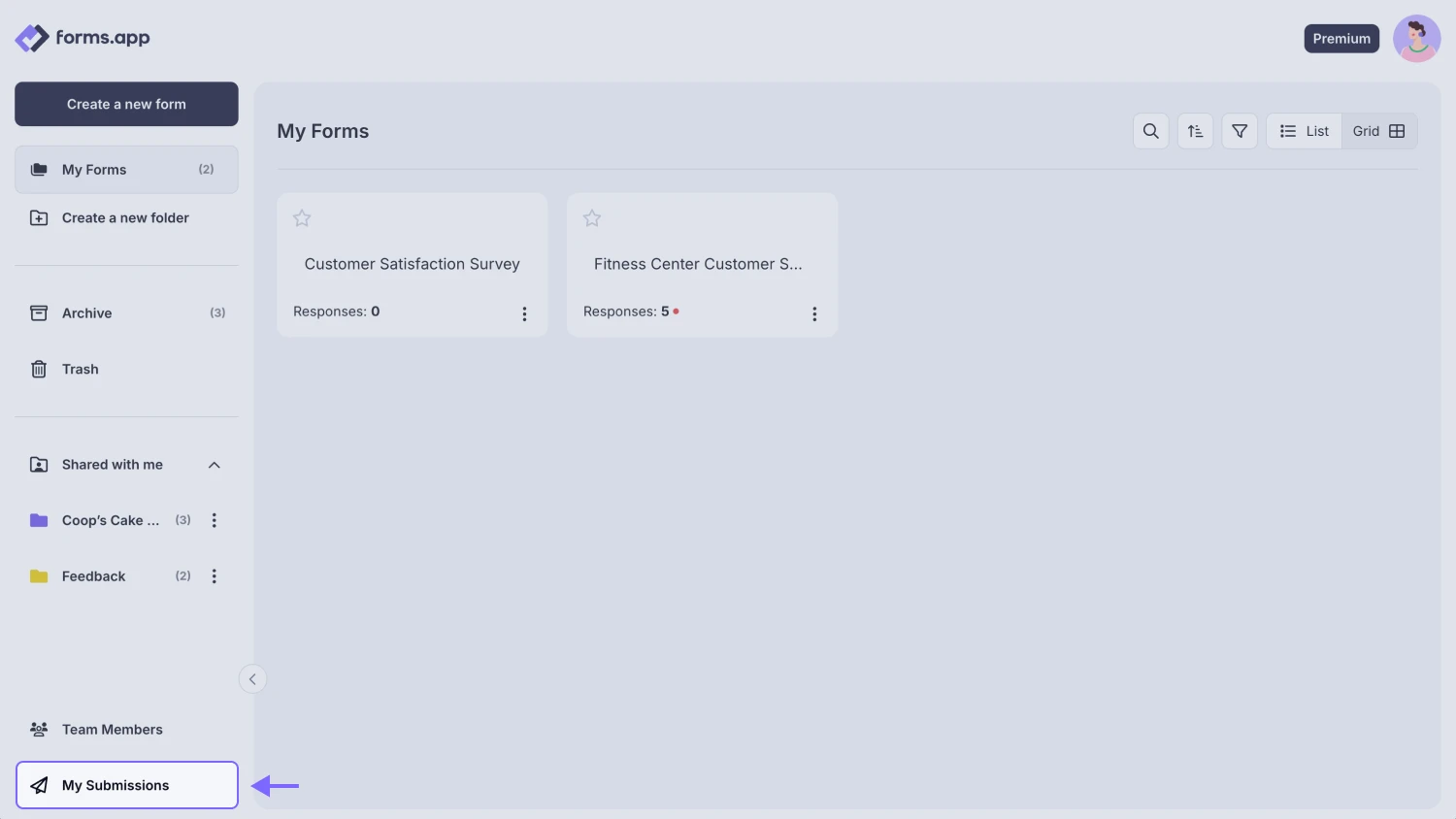Open the filter icon
The width and height of the screenshot is (1456, 819).
tap(1239, 130)
